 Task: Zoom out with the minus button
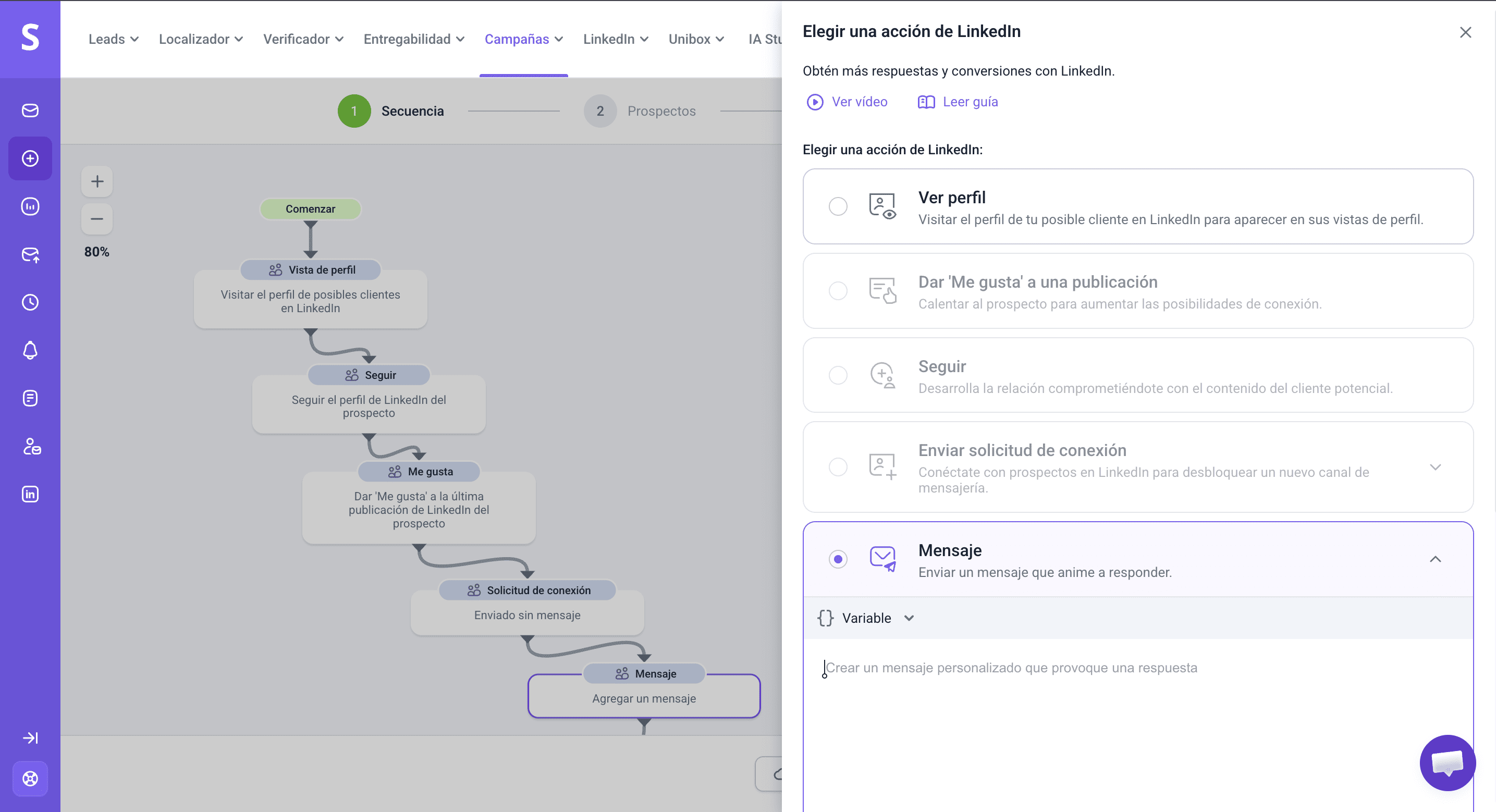pyautogui.click(x=97, y=219)
